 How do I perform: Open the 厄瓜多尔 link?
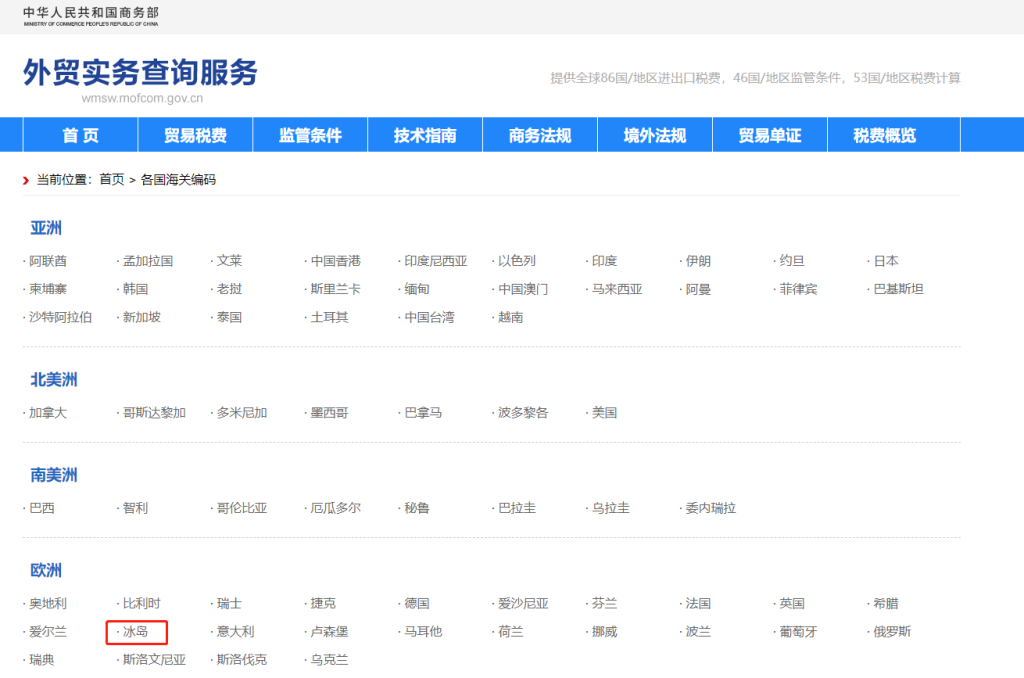(x=336, y=508)
